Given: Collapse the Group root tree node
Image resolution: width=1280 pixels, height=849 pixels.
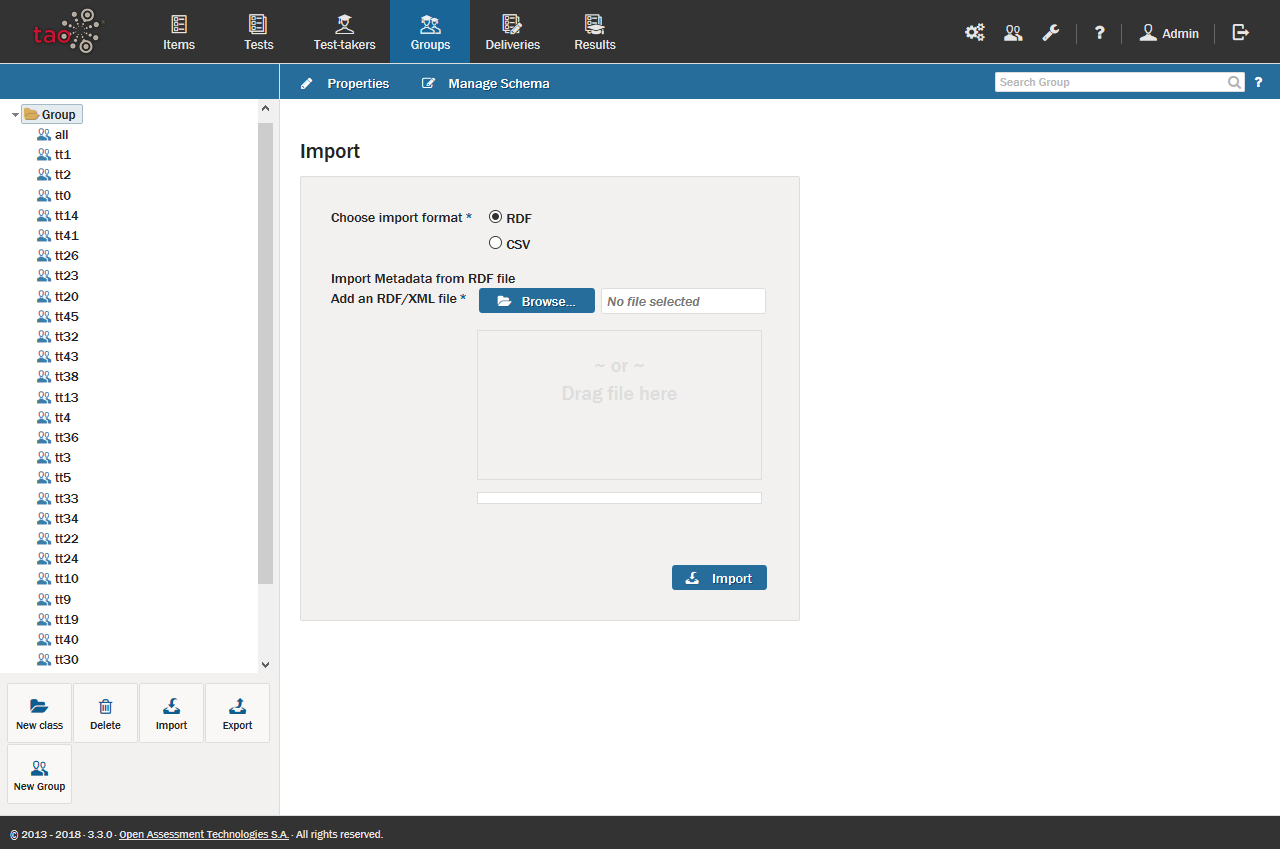Looking at the screenshot, I should click(15, 115).
